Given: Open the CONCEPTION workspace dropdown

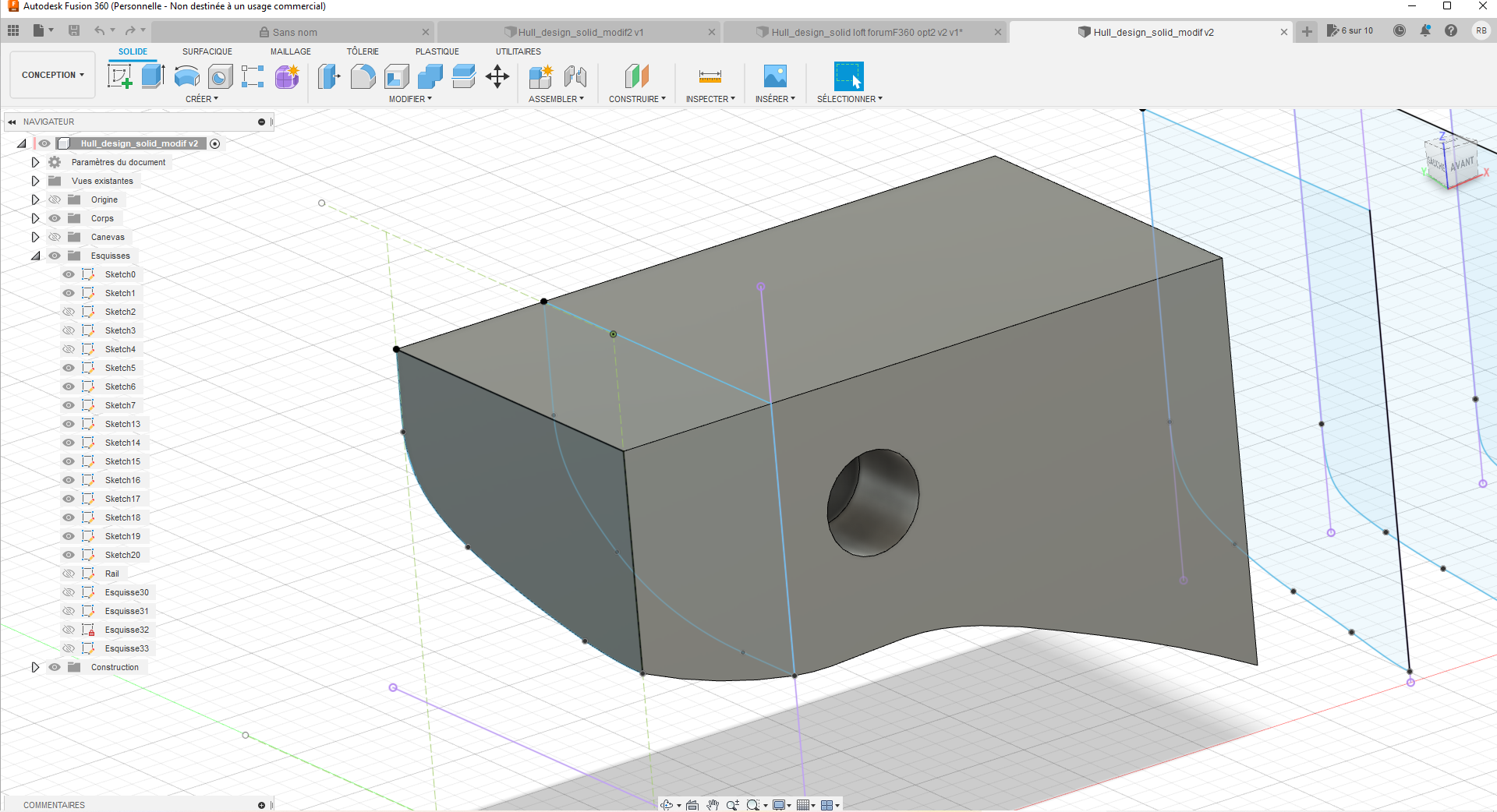Looking at the screenshot, I should pyautogui.click(x=52, y=75).
